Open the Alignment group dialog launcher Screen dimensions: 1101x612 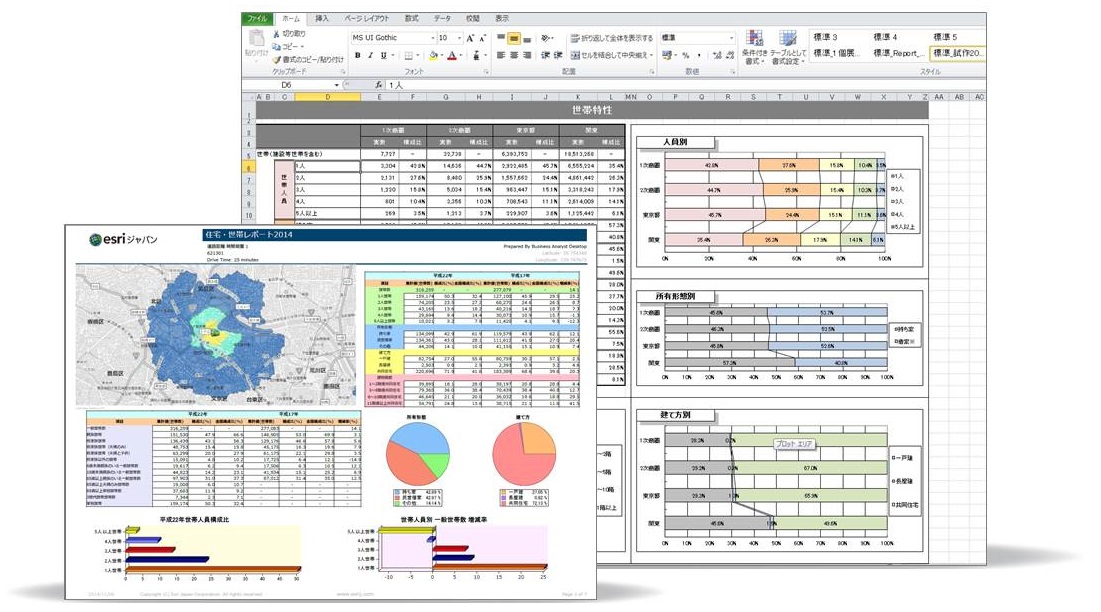point(652,72)
